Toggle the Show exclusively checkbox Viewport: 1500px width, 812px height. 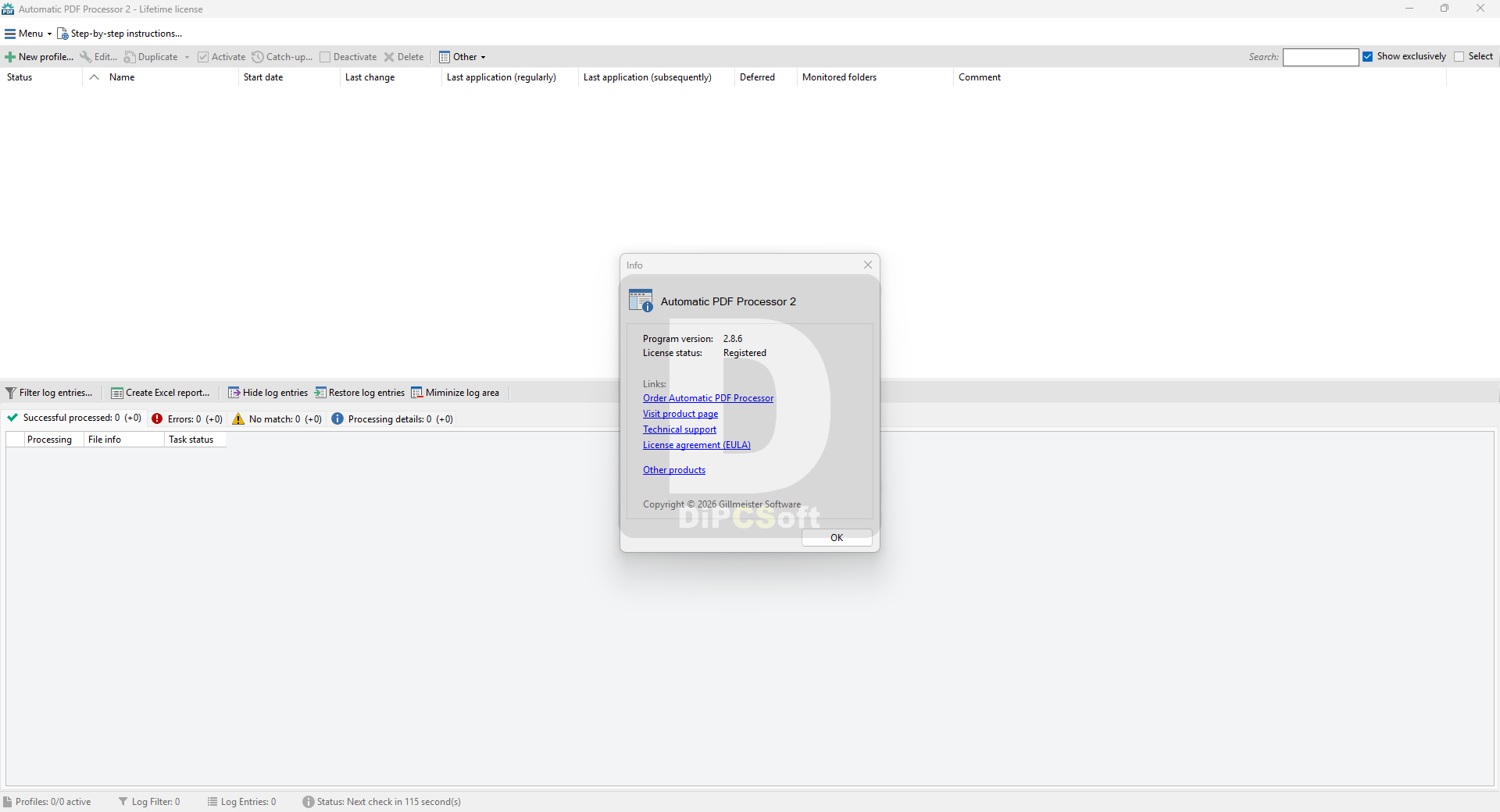pyautogui.click(x=1368, y=57)
